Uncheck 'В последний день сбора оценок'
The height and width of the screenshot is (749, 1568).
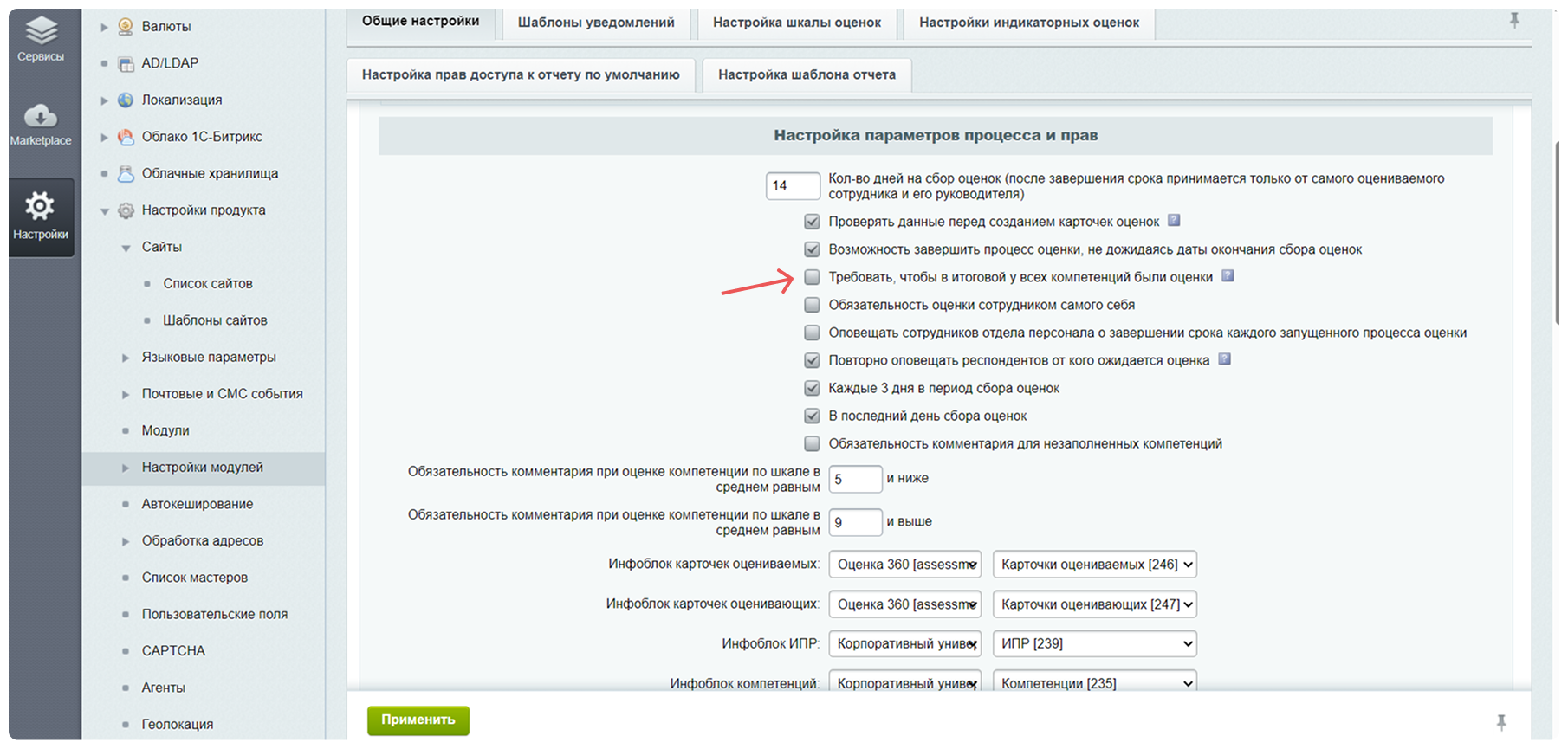click(812, 416)
